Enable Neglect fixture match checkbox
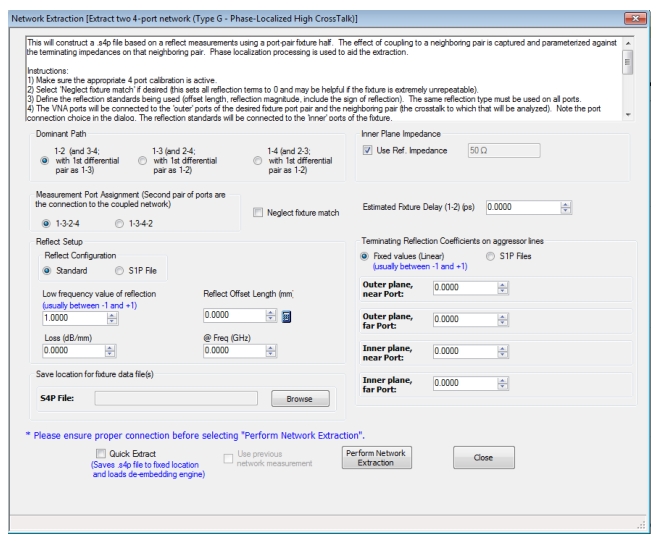The width and height of the screenshot is (659, 542). coord(258,212)
